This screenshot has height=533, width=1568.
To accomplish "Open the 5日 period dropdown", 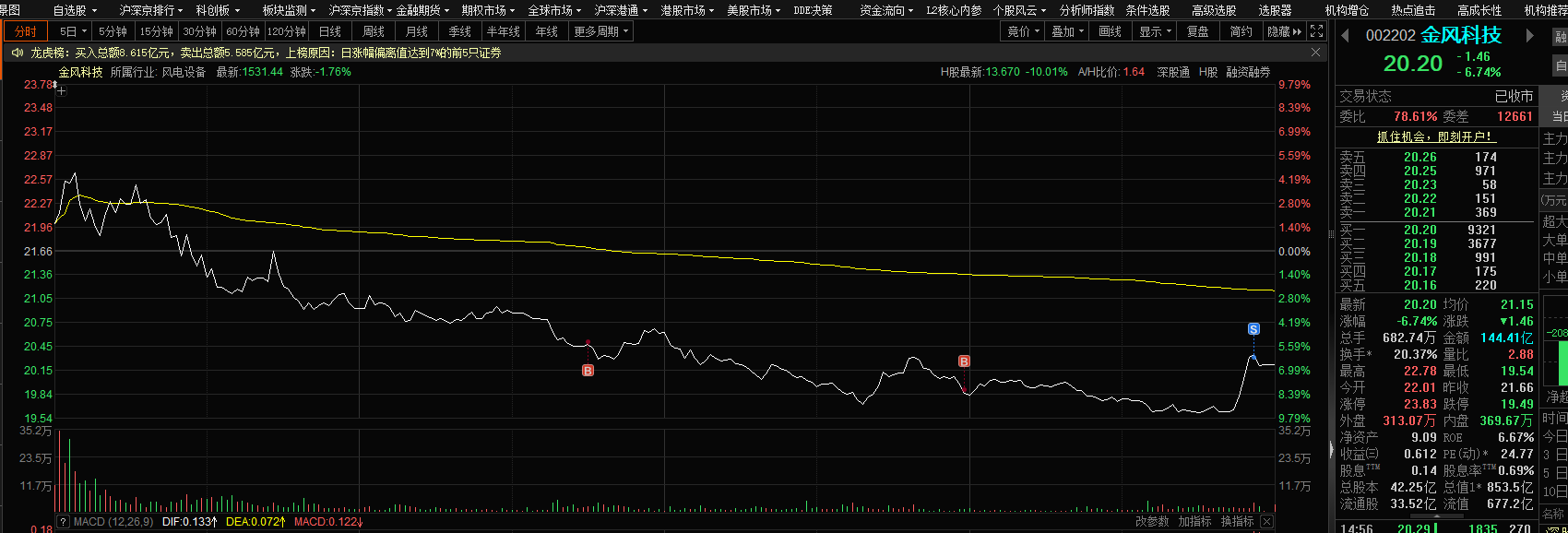I will coord(72,31).
